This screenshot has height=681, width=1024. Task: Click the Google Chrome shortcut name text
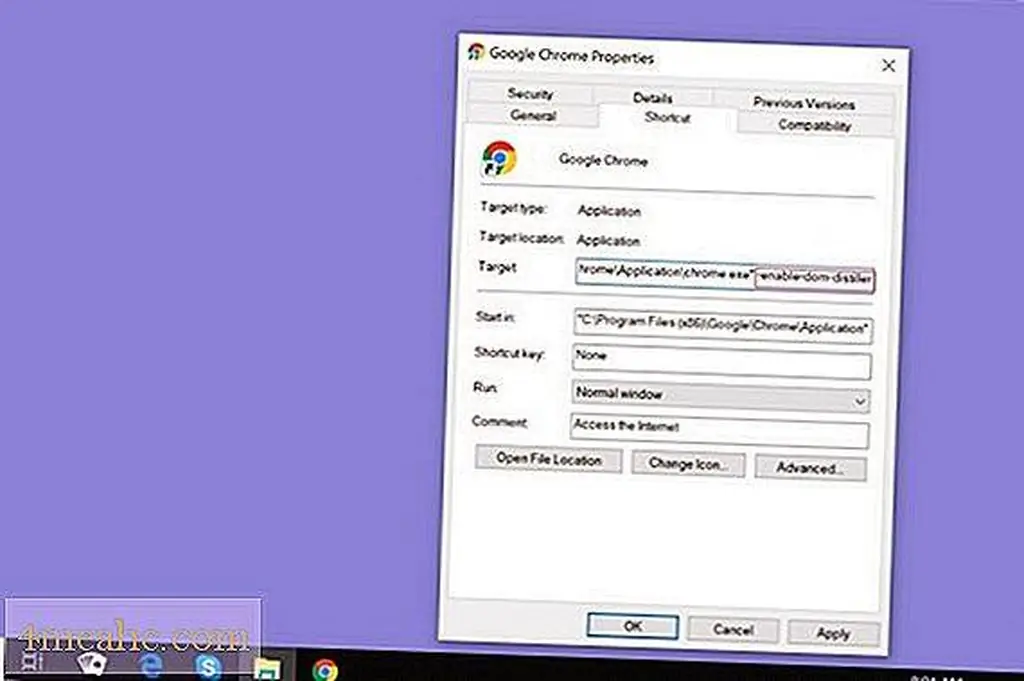click(603, 160)
